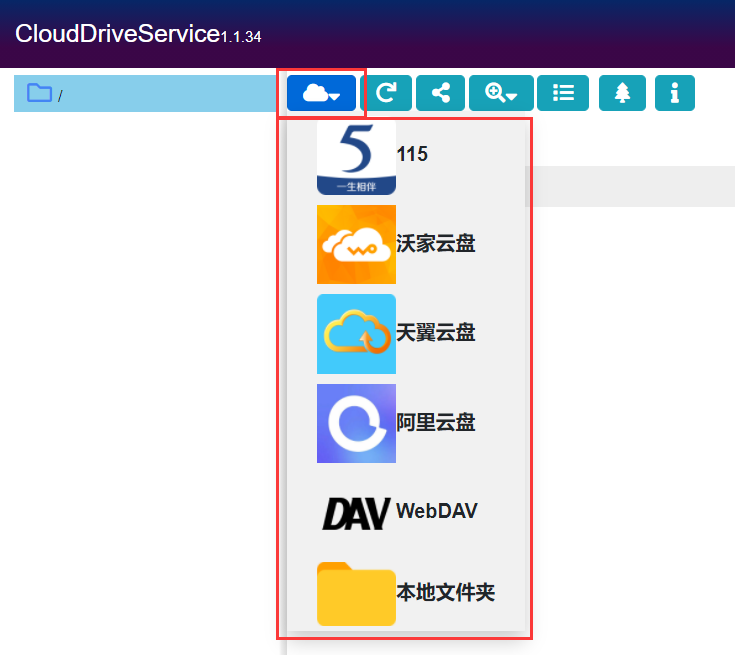
Task: Click the root path breadcrumb slash
Action: 60,96
